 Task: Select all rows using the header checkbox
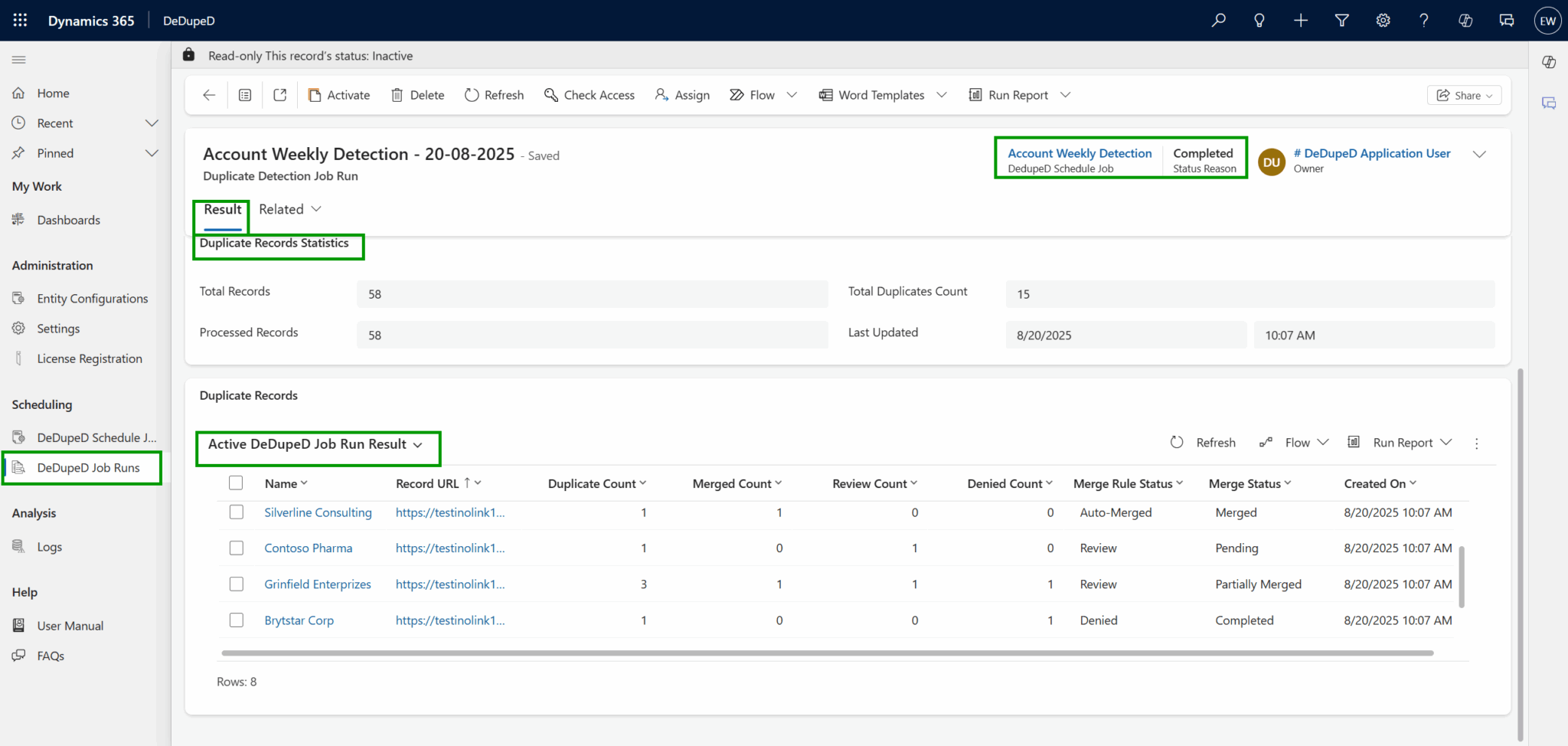(x=236, y=483)
